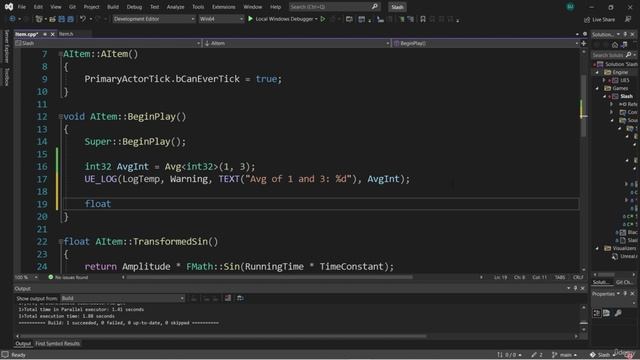Close the Output panel
The width and height of the screenshot is (640, 360).
pyautogui.click(x=582, y=288)
